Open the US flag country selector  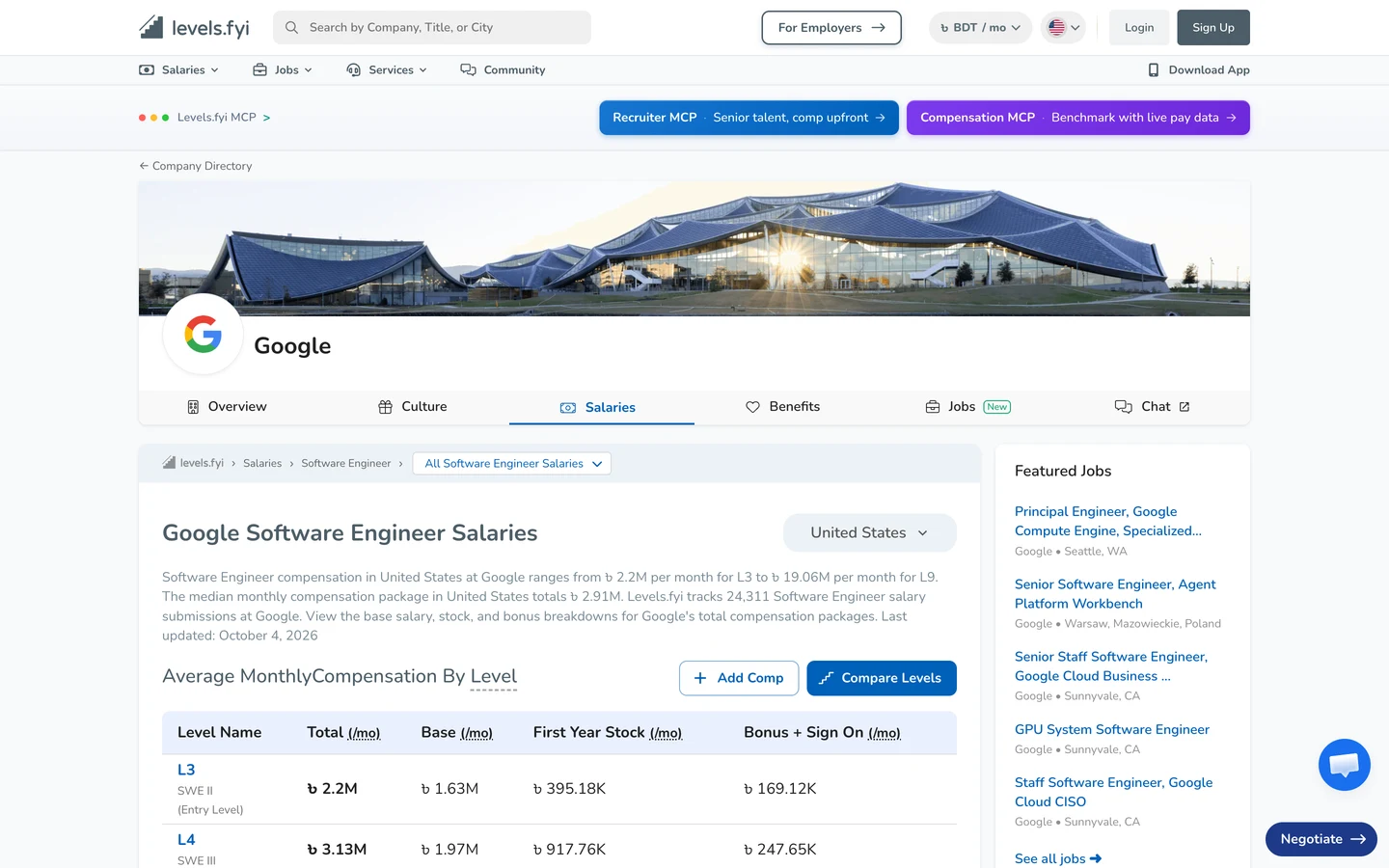(1064, 27)
